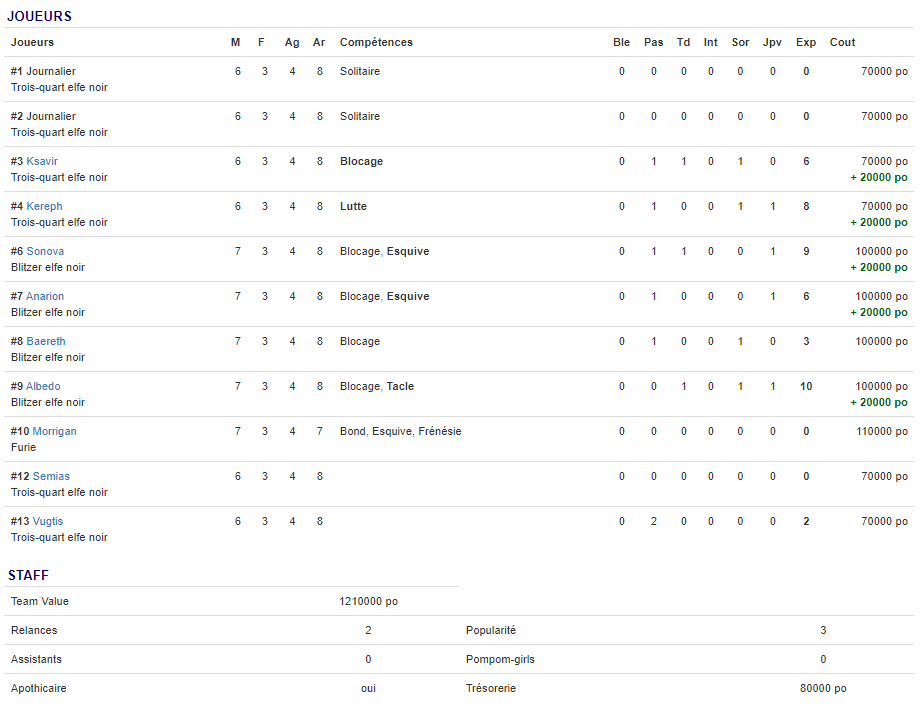Click the Team Value amount 1210000 po
Screen dimensions: 922x709
pos(368,601)
